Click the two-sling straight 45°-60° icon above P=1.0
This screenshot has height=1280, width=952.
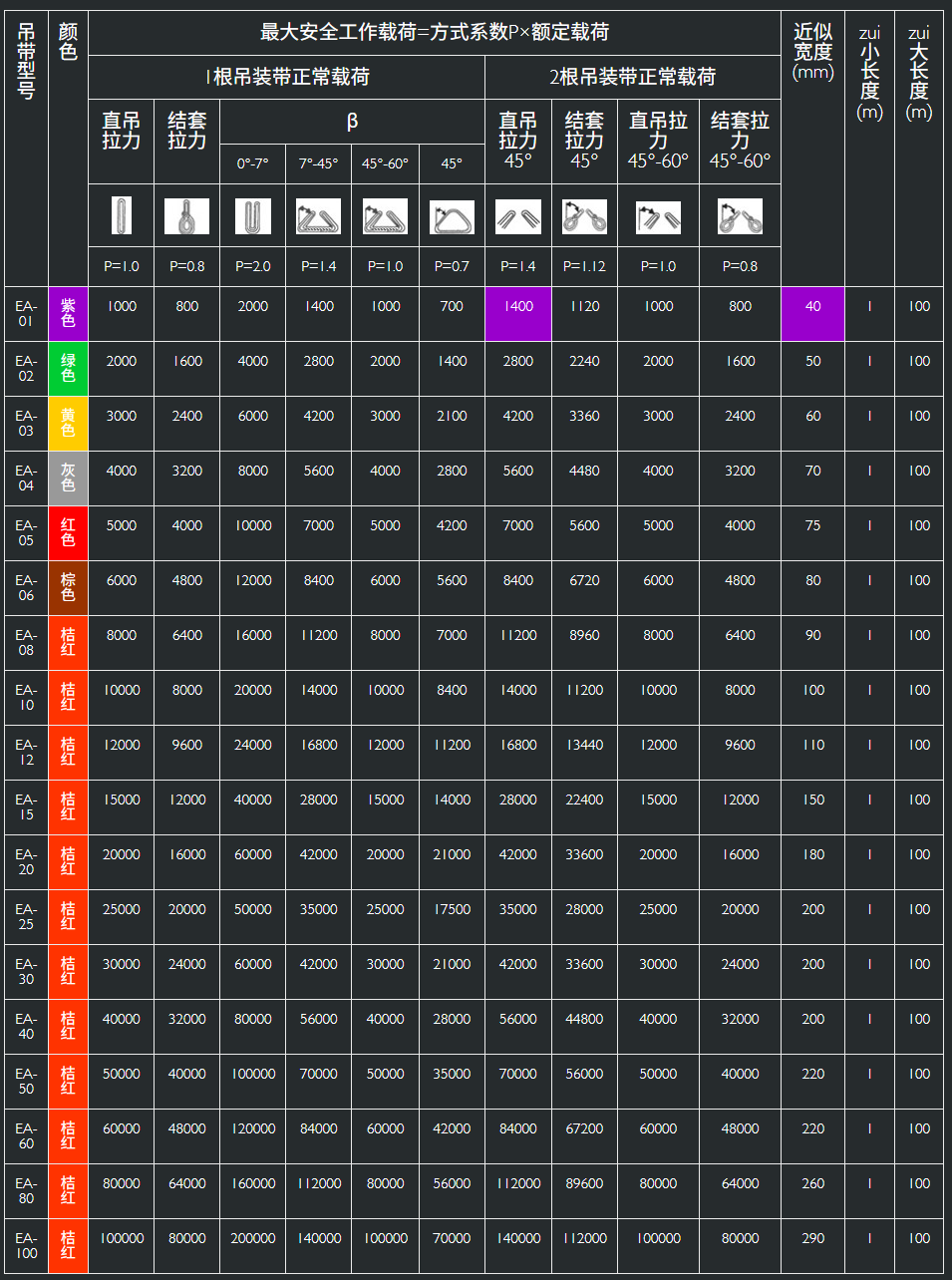tap(658, 216)
